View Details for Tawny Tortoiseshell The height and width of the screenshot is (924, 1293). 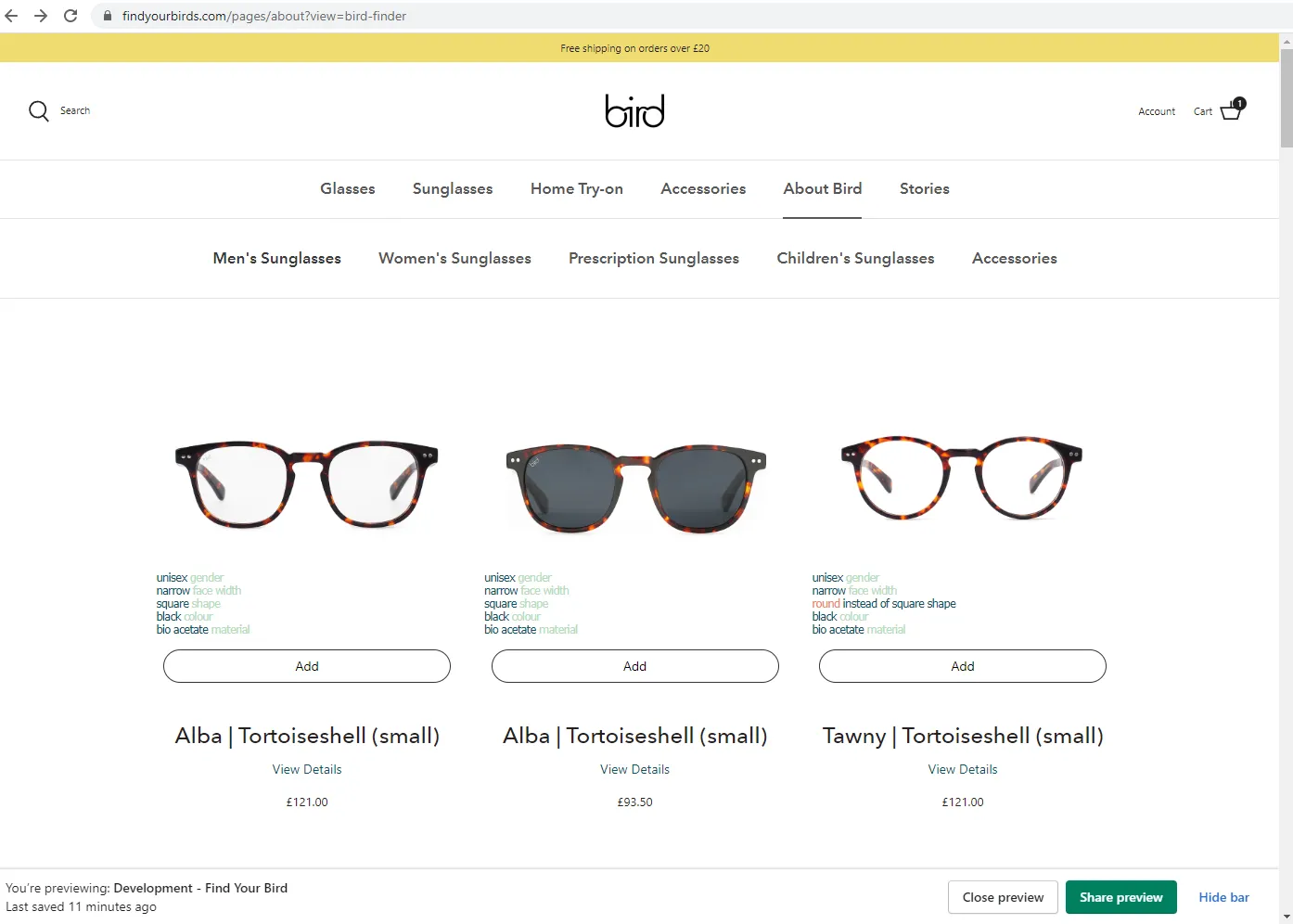(963, 769)
